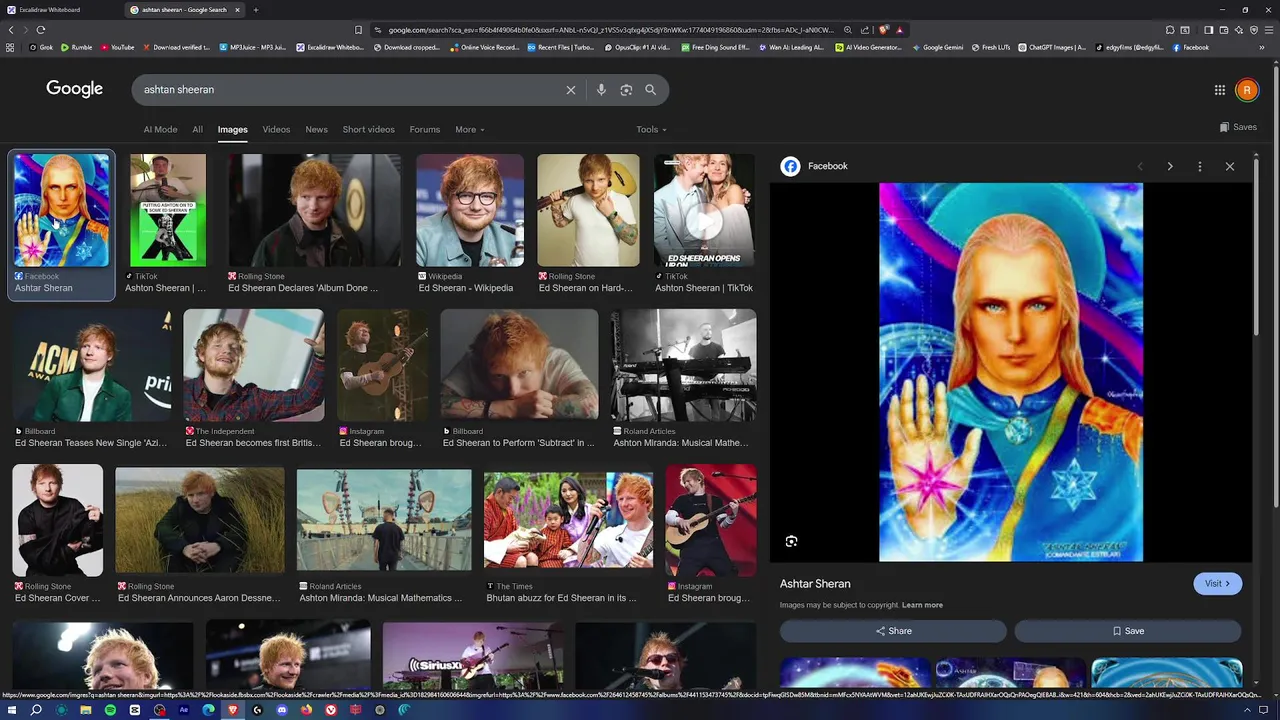This screenshot has height=720, width=1280.
Task: Close the image preview panel
Action: pyautogui.click(x=1230, y=166)
